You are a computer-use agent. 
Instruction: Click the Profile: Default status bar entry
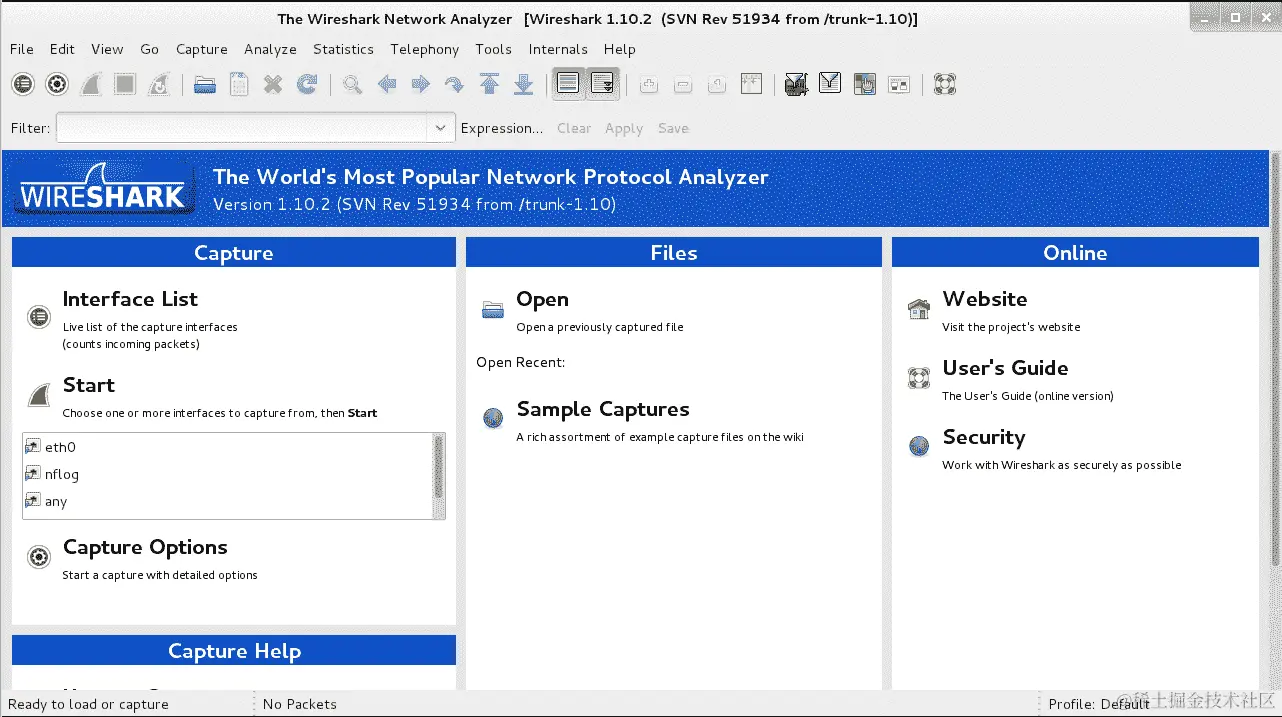(1099, 704)
